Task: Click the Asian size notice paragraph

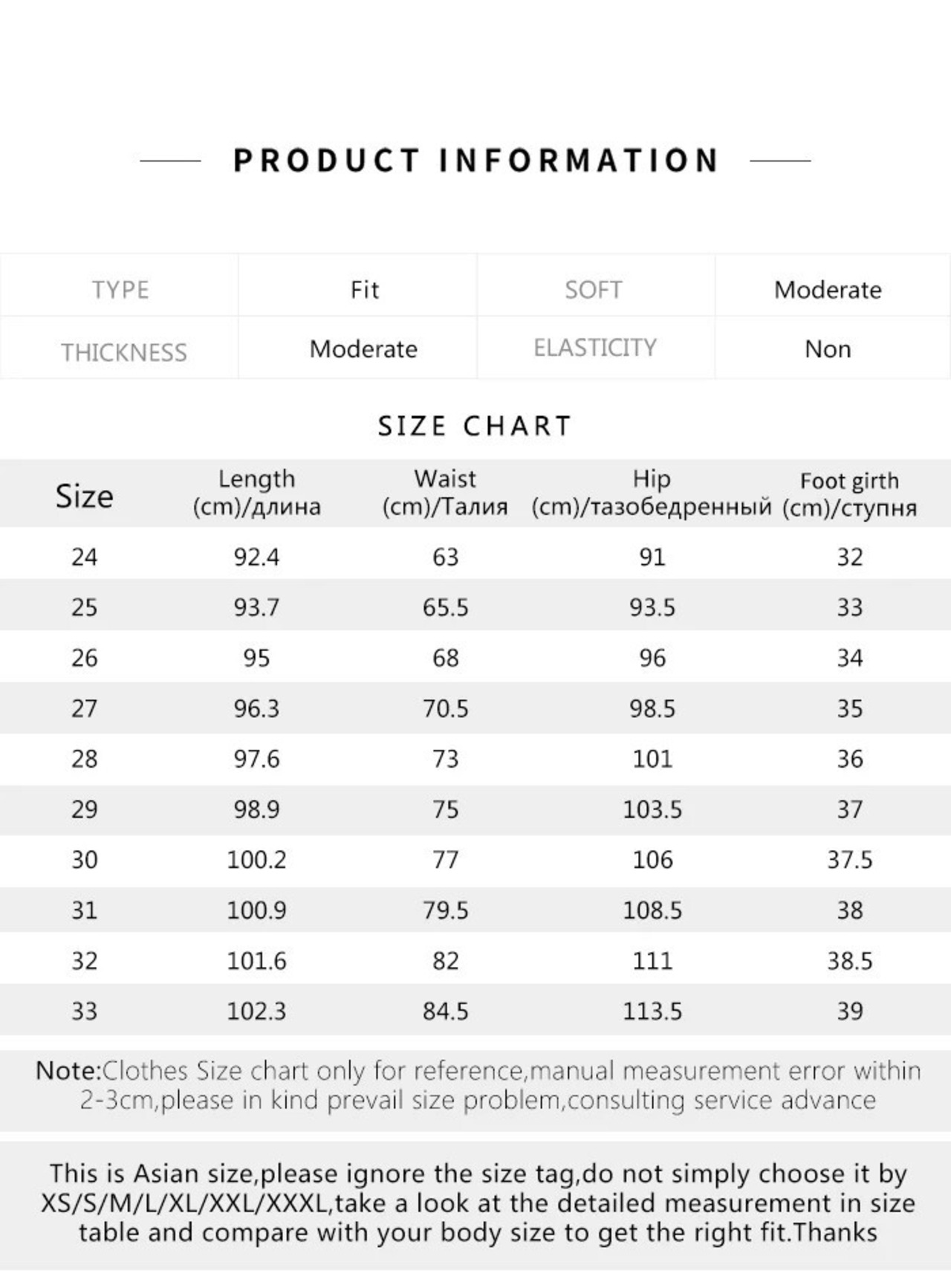Action: pyautogui.click(x=478, y=1203)
